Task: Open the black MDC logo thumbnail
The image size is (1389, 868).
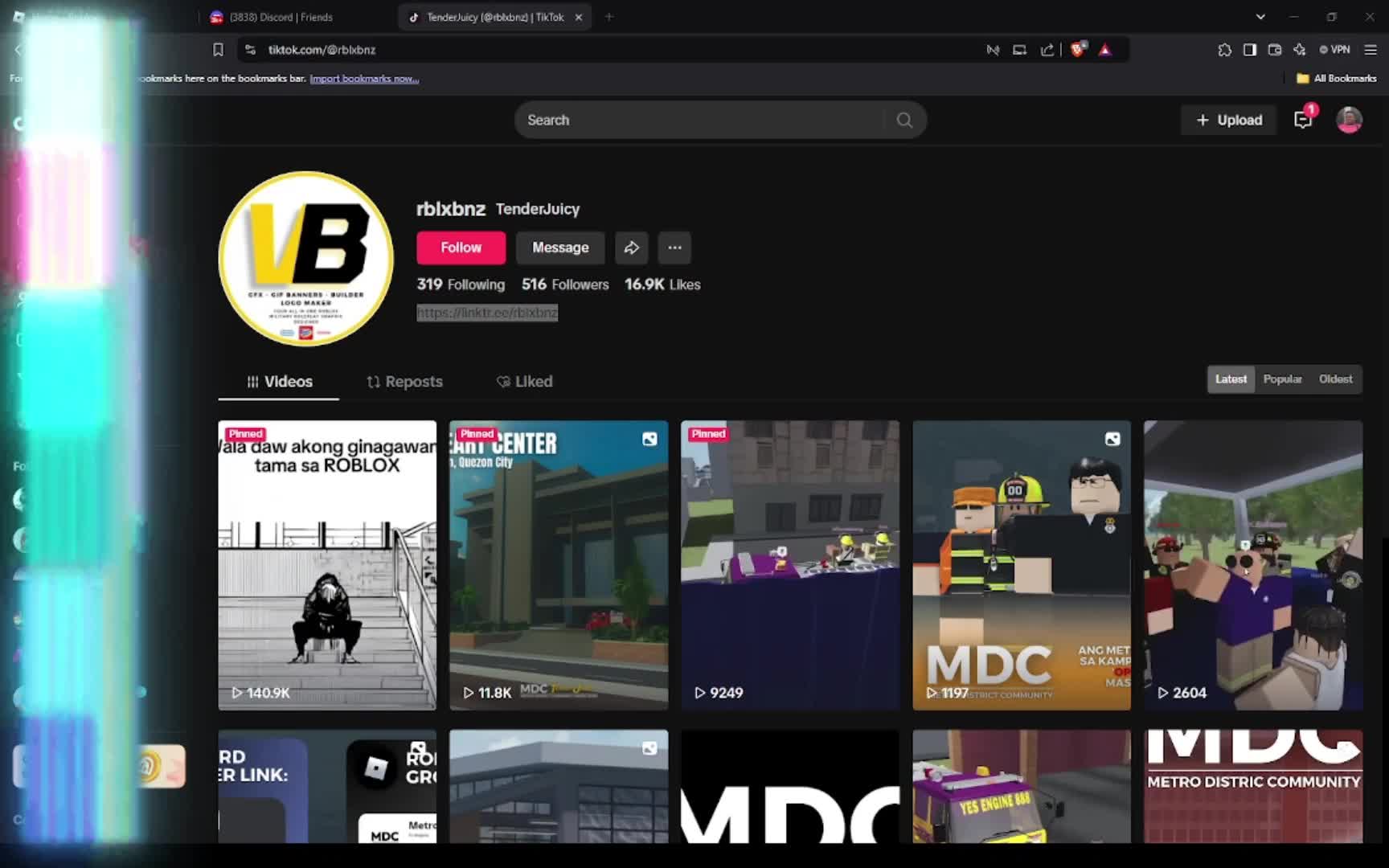Action: (x=790, y=786)
